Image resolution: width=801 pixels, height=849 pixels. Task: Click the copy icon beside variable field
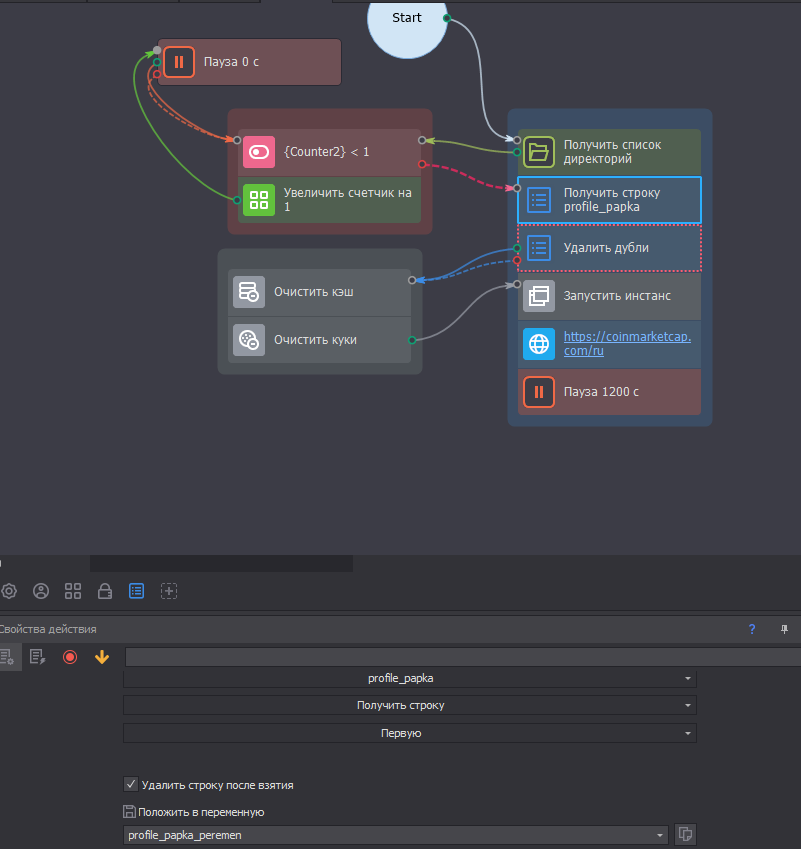click(x=685, y=834)
